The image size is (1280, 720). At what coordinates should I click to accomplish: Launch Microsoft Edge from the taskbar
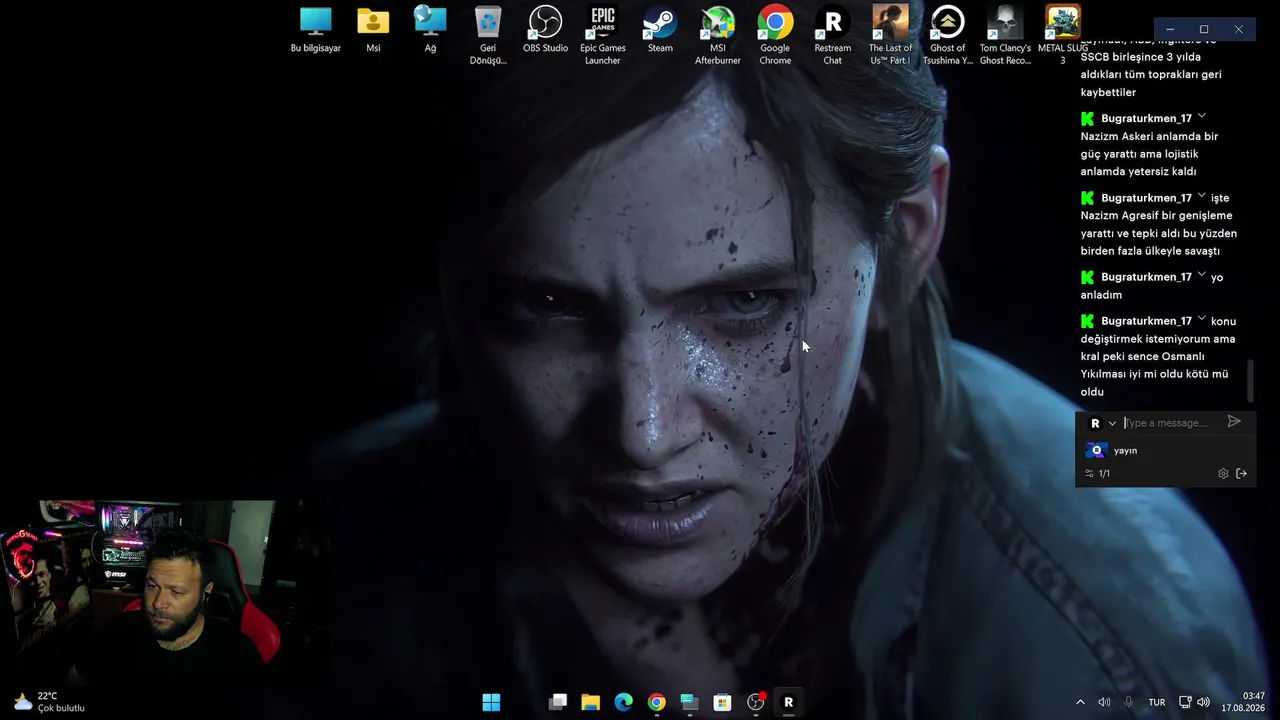[623, 702]
